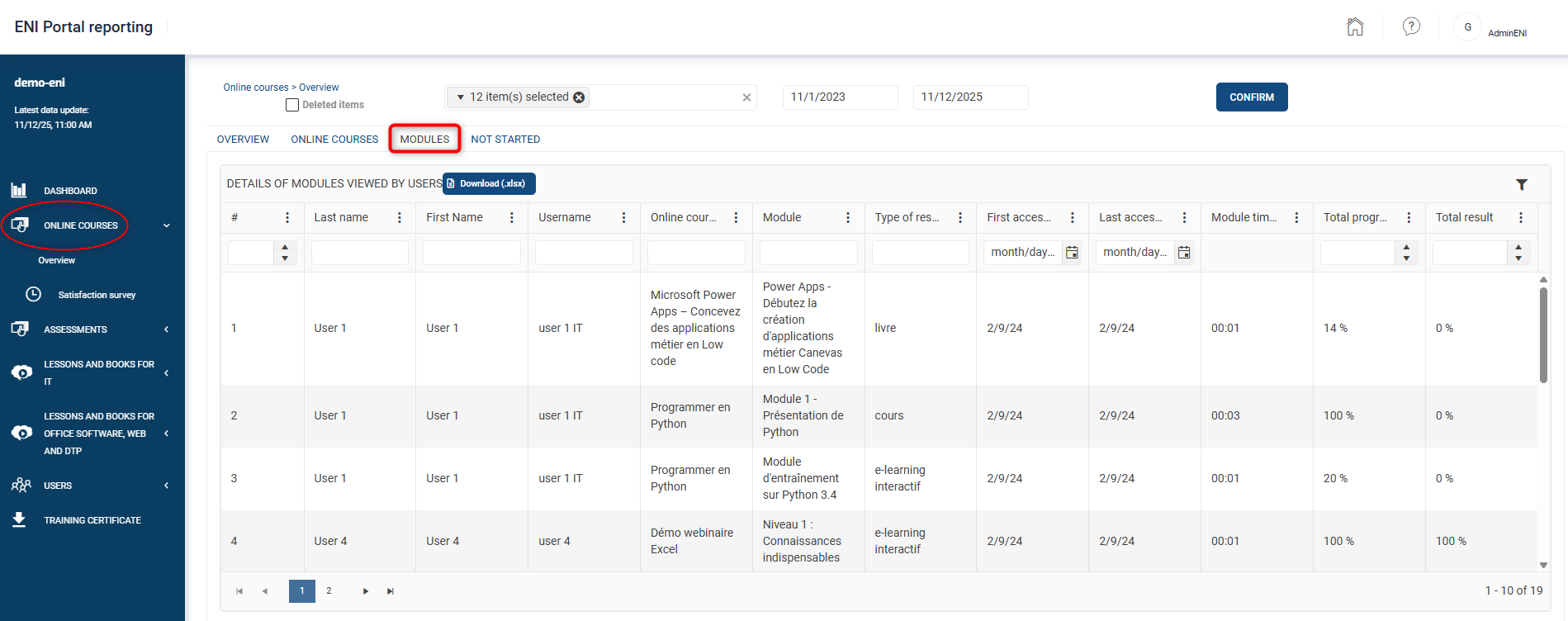Screen dimensions: 1568x621
Task: Open the Satisfaction survey sidebar item
Action: pos(97,295)
